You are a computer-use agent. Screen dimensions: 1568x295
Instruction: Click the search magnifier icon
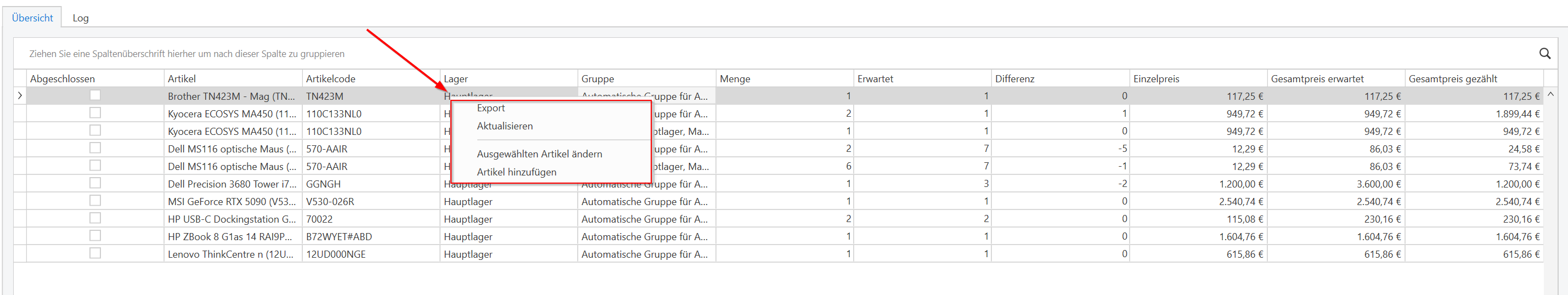coord(1544,54)
